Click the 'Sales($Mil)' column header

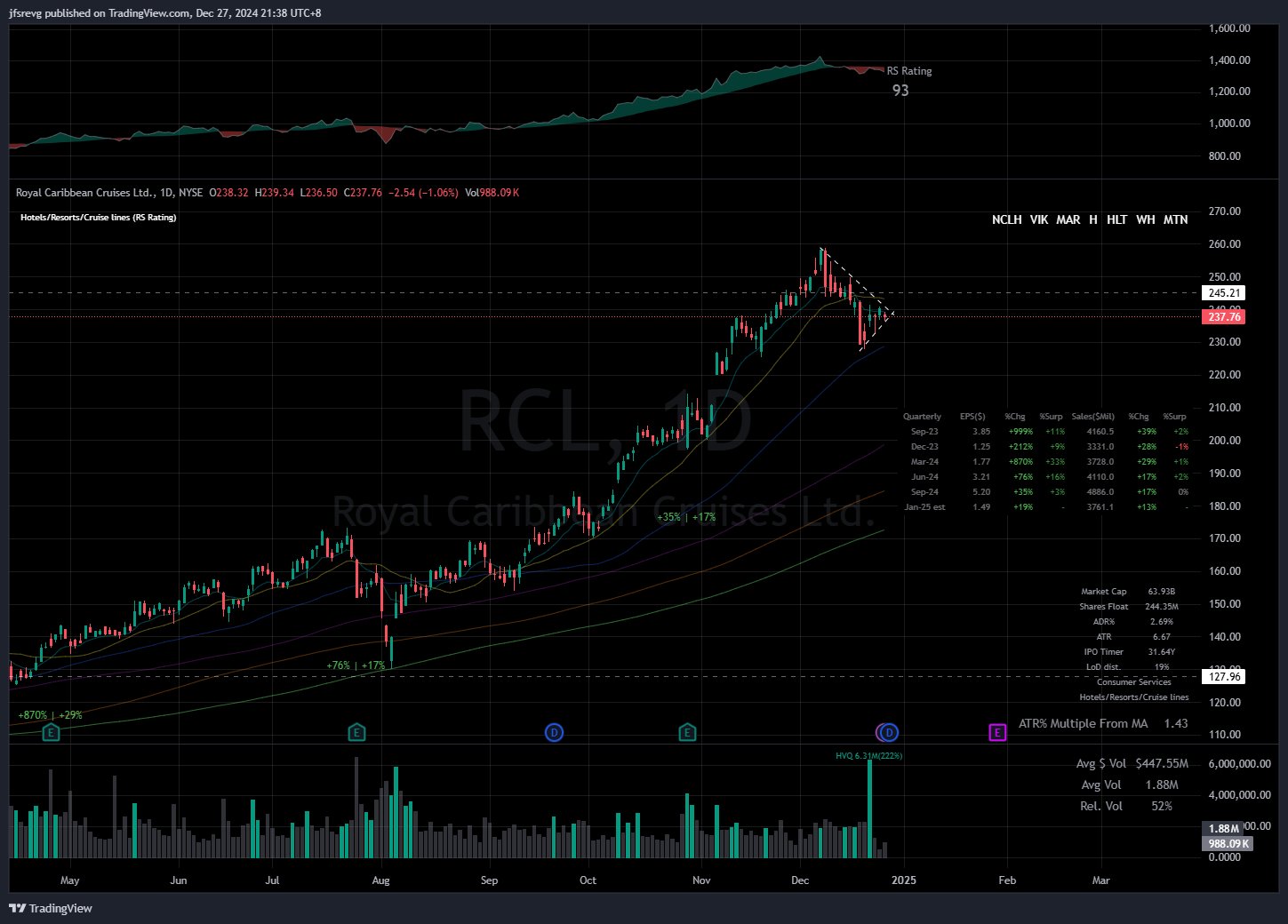(x=1092, y=417)
